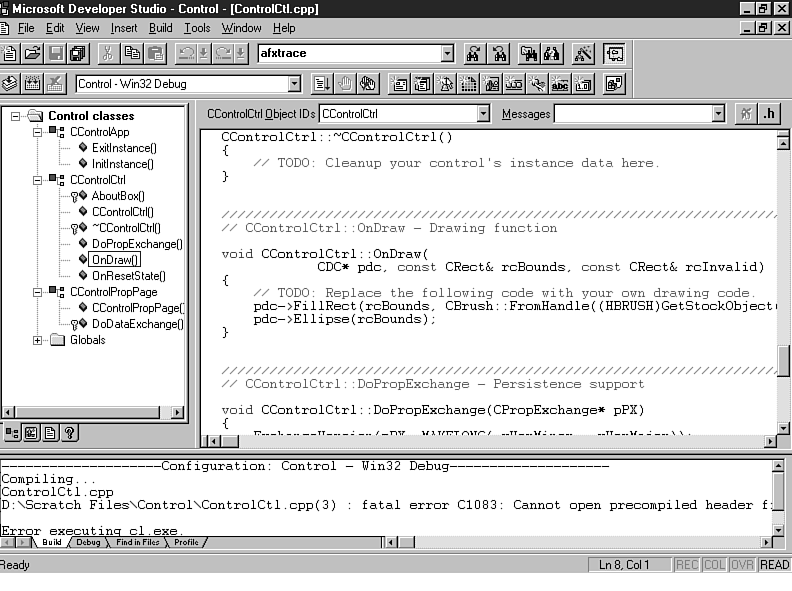The height and width of the screenshot is (591, 792).
Task: Click the New Version resource 1.0 icon
Action: pyautogui.click(x=583, y=84)
